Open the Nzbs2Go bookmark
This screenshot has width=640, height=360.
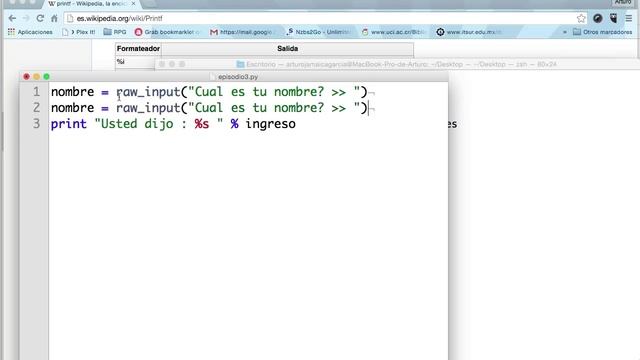click(318, 32)
